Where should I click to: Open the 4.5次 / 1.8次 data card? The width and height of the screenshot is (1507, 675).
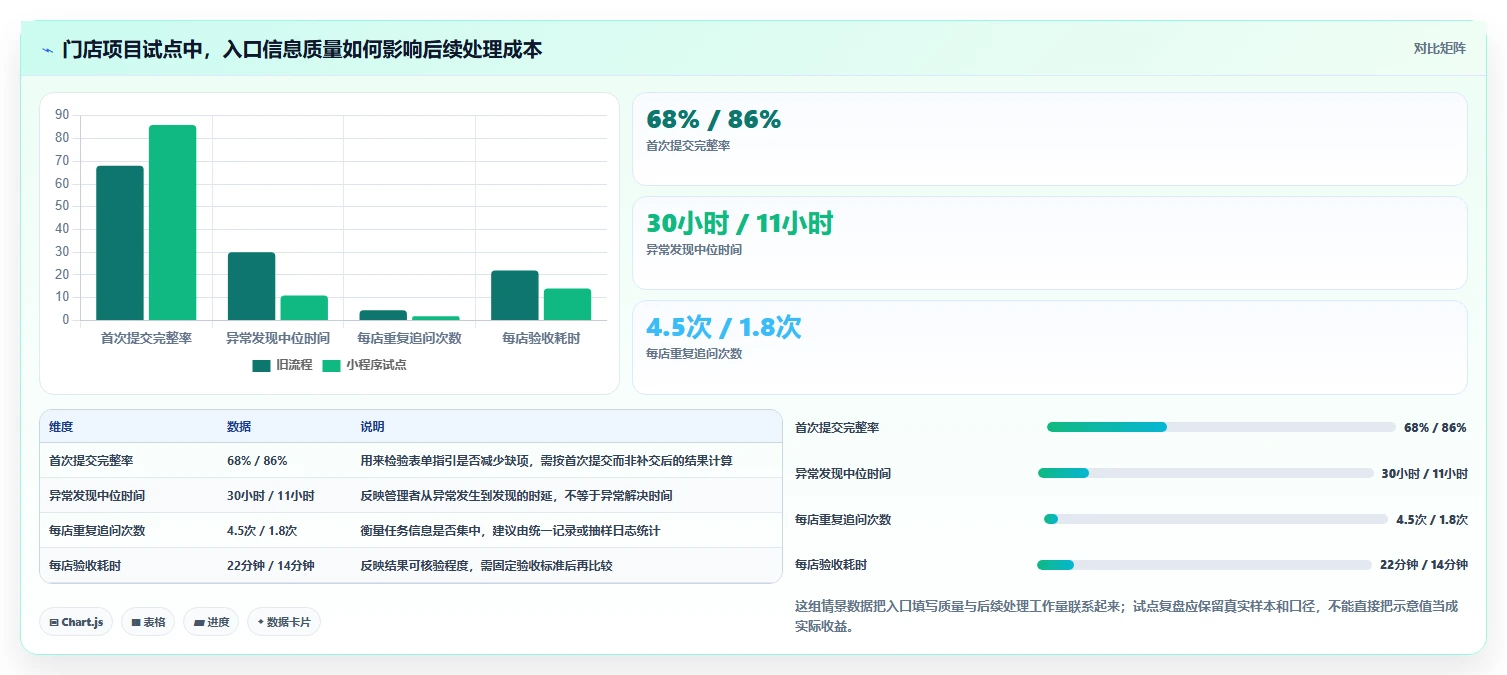point(1050,347)
